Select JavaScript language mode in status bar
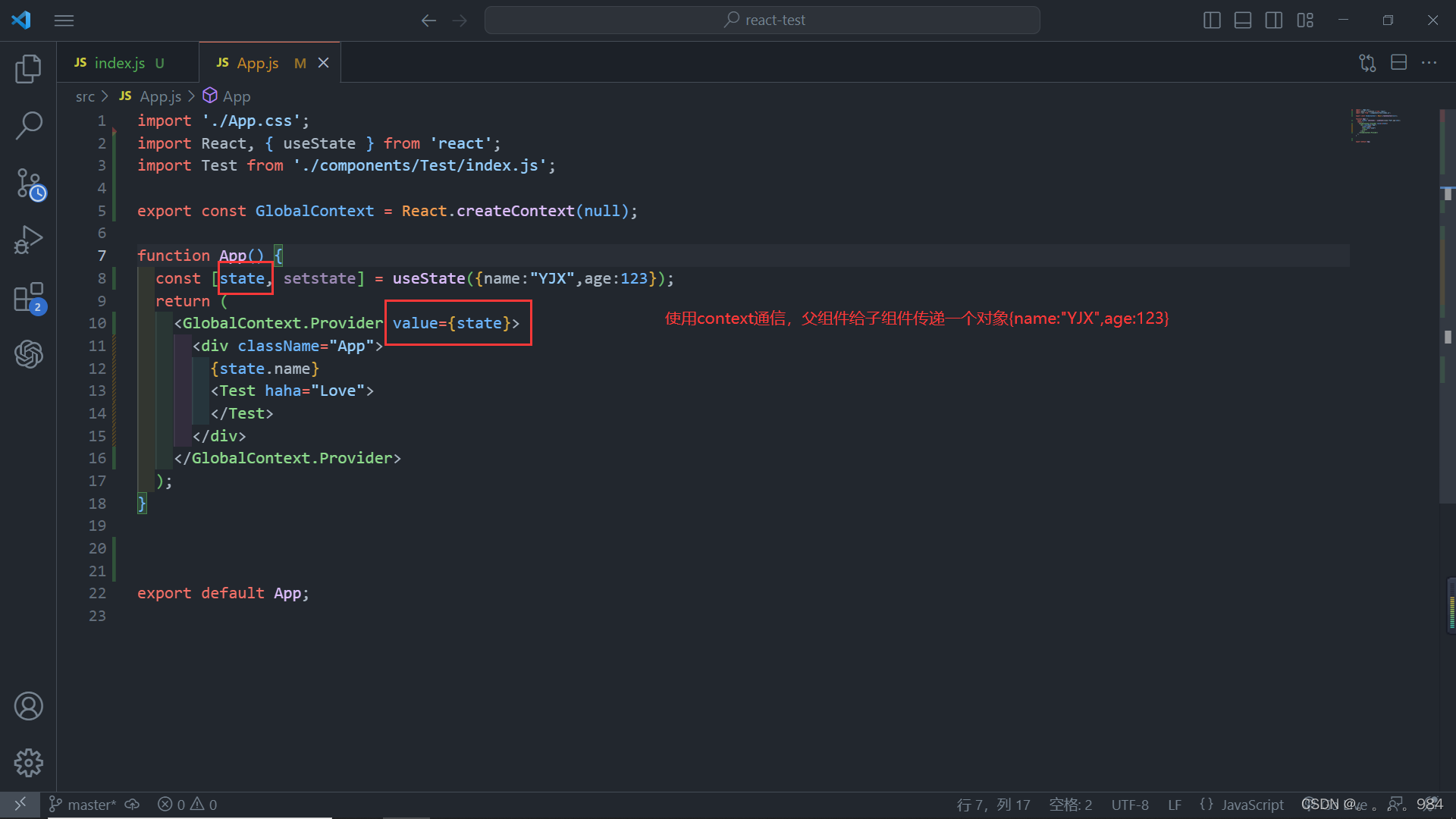This screenshot has width=1456, height=819. [1252, 805]
